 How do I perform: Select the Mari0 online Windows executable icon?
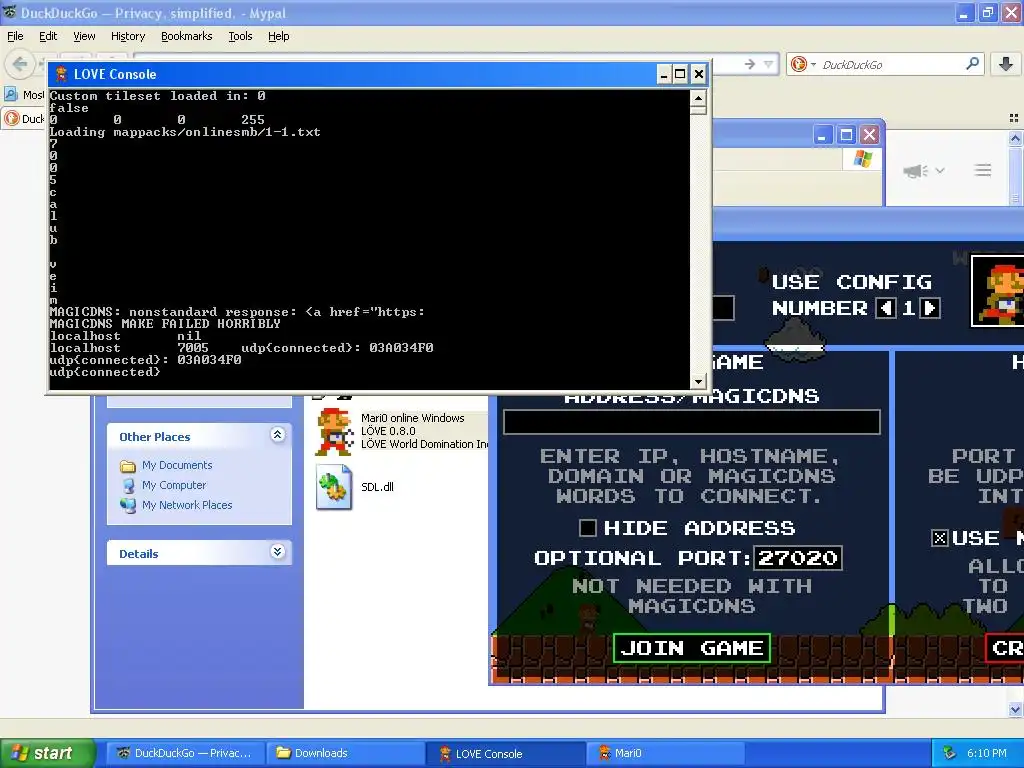tap(334, 432)
